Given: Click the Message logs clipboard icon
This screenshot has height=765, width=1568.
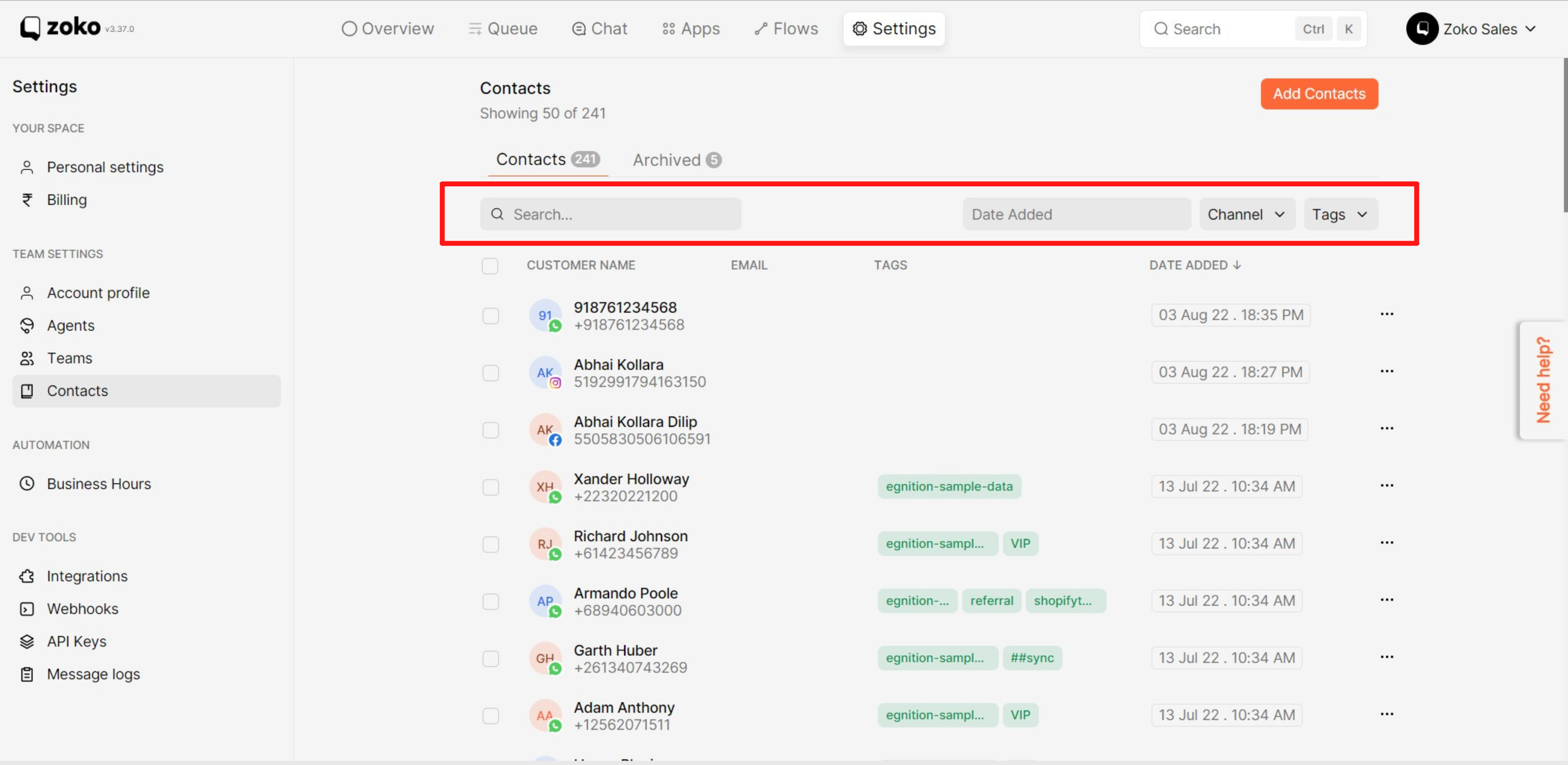Looking at the screenshot, I should [x=27, y=674].
